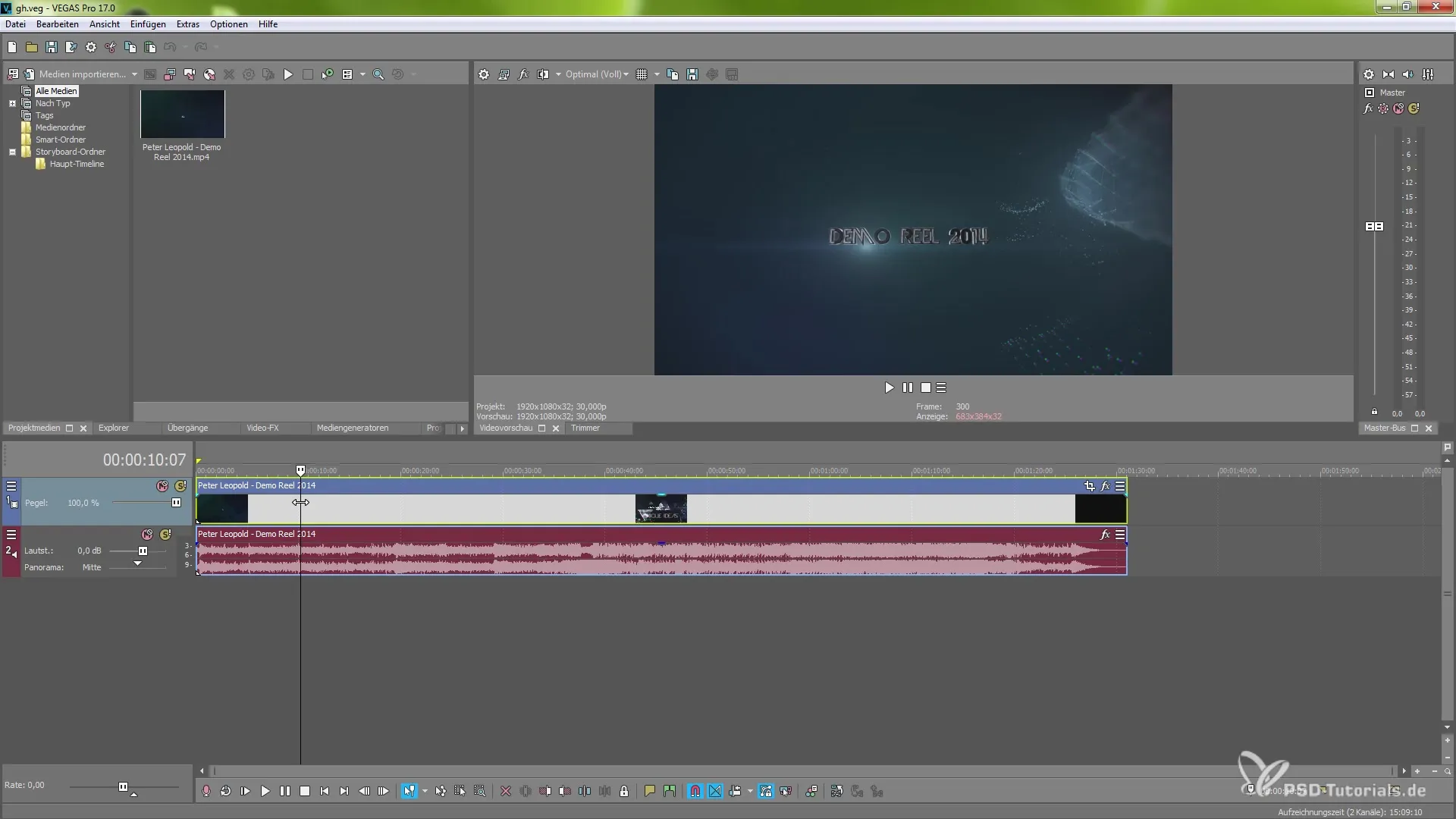This screenshot has height=819, width=1456.
Task: Open the edit tool dropdown arrow
Action: coord(425,791)
